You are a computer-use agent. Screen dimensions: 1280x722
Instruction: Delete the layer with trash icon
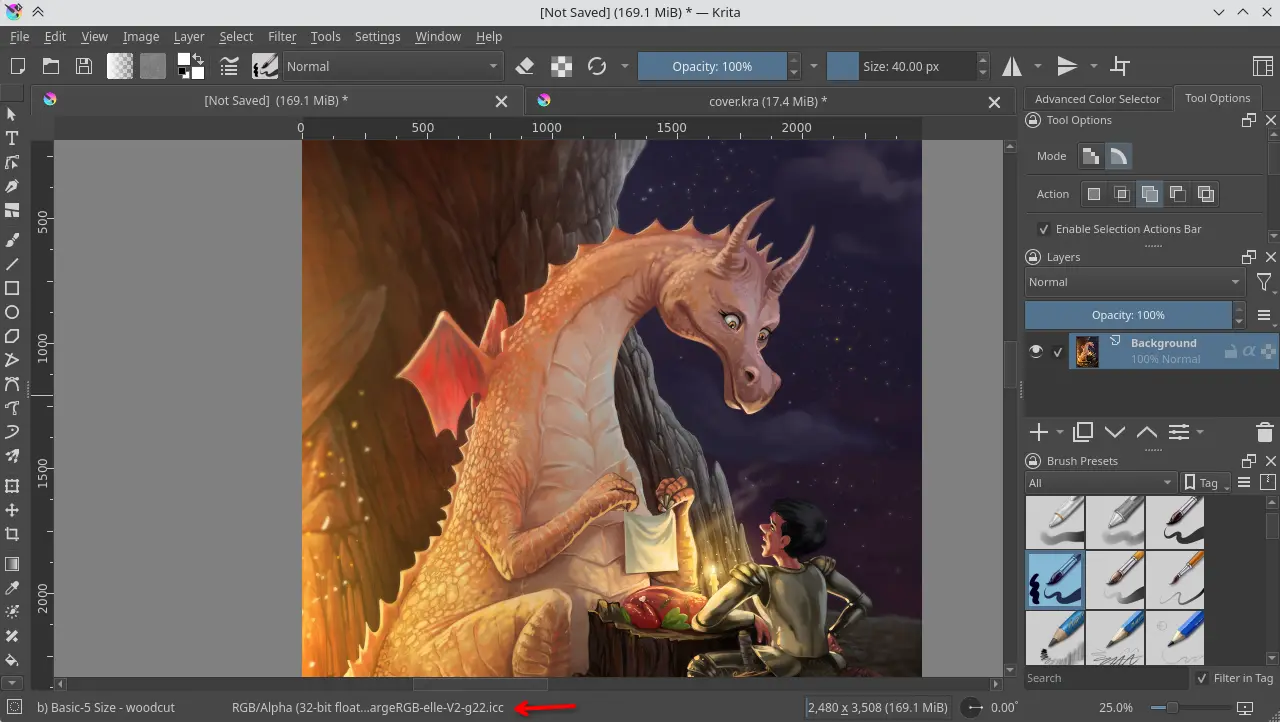point(1264,432)
